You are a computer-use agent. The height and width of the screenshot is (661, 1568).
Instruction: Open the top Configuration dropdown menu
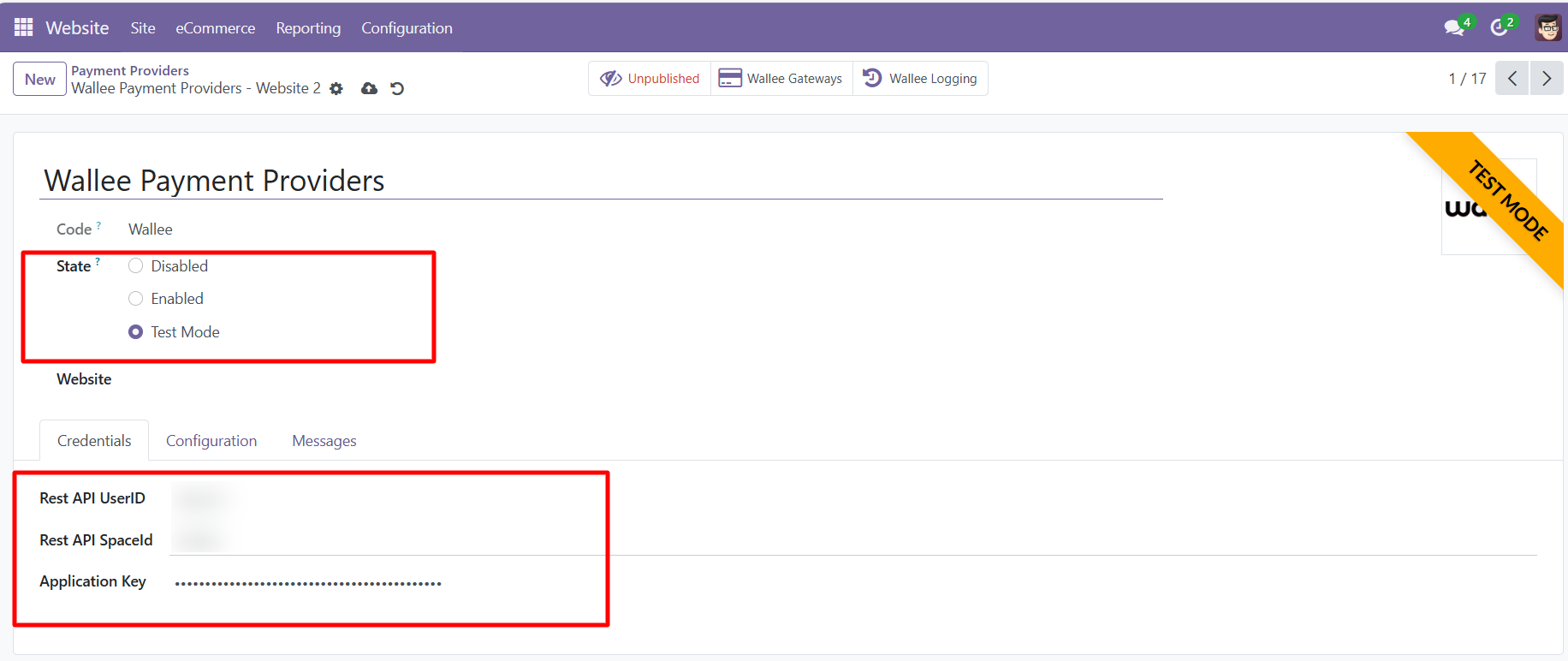coord(407,28)
